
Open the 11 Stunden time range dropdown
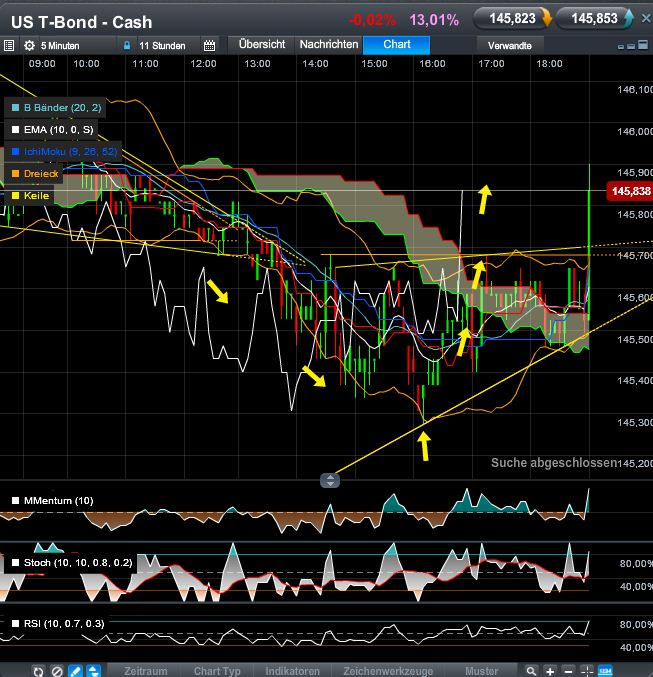(162, 46)
